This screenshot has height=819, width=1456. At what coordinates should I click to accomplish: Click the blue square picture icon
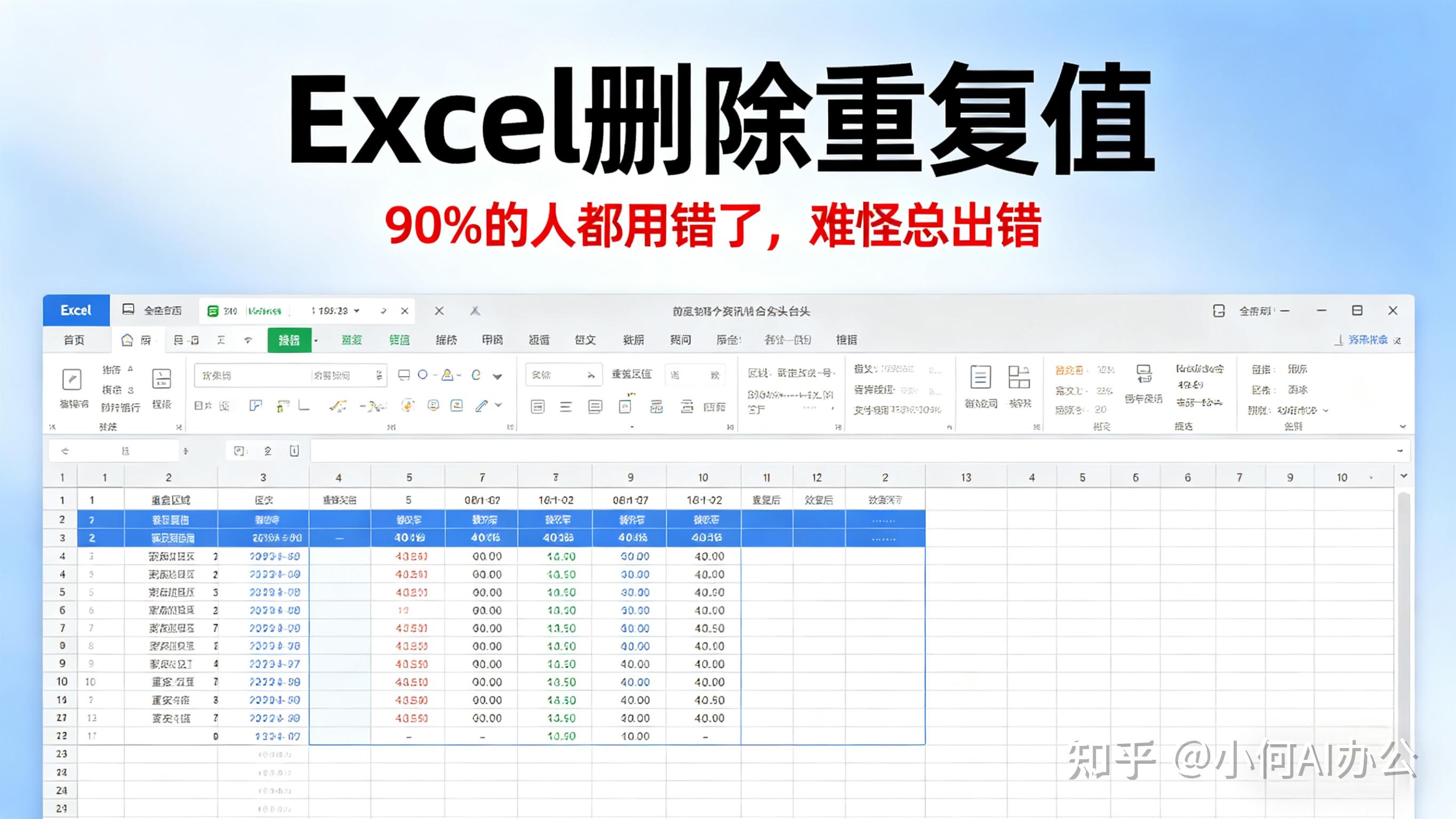click(x=457, y=405)
